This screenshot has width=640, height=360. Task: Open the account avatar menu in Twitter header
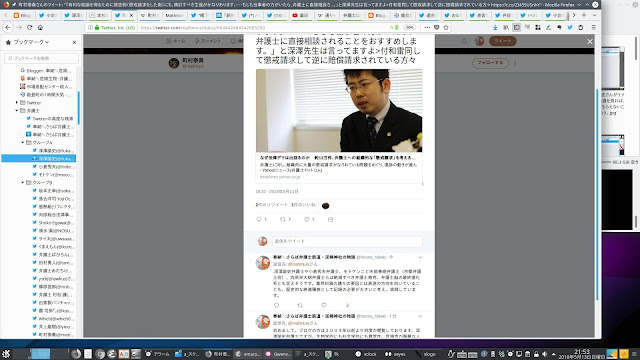click(480, 41)
